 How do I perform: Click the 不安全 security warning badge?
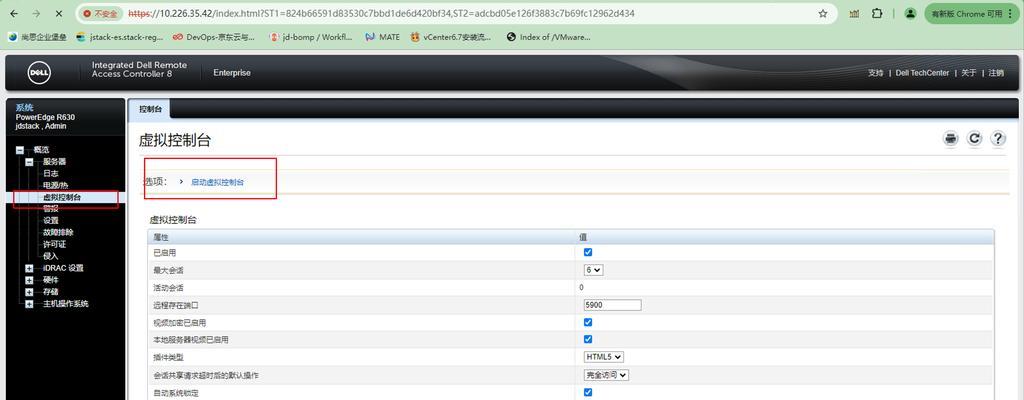pos(100,13)
